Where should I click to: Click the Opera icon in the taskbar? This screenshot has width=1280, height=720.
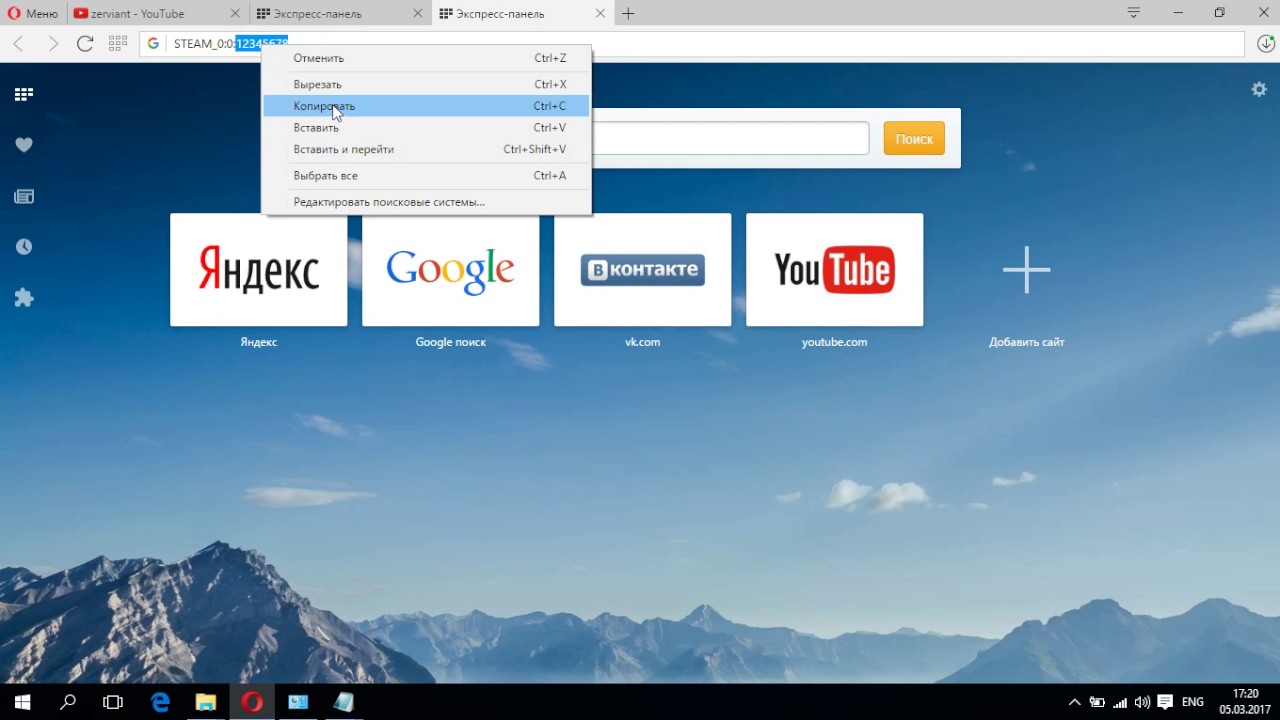coord(252,702)
